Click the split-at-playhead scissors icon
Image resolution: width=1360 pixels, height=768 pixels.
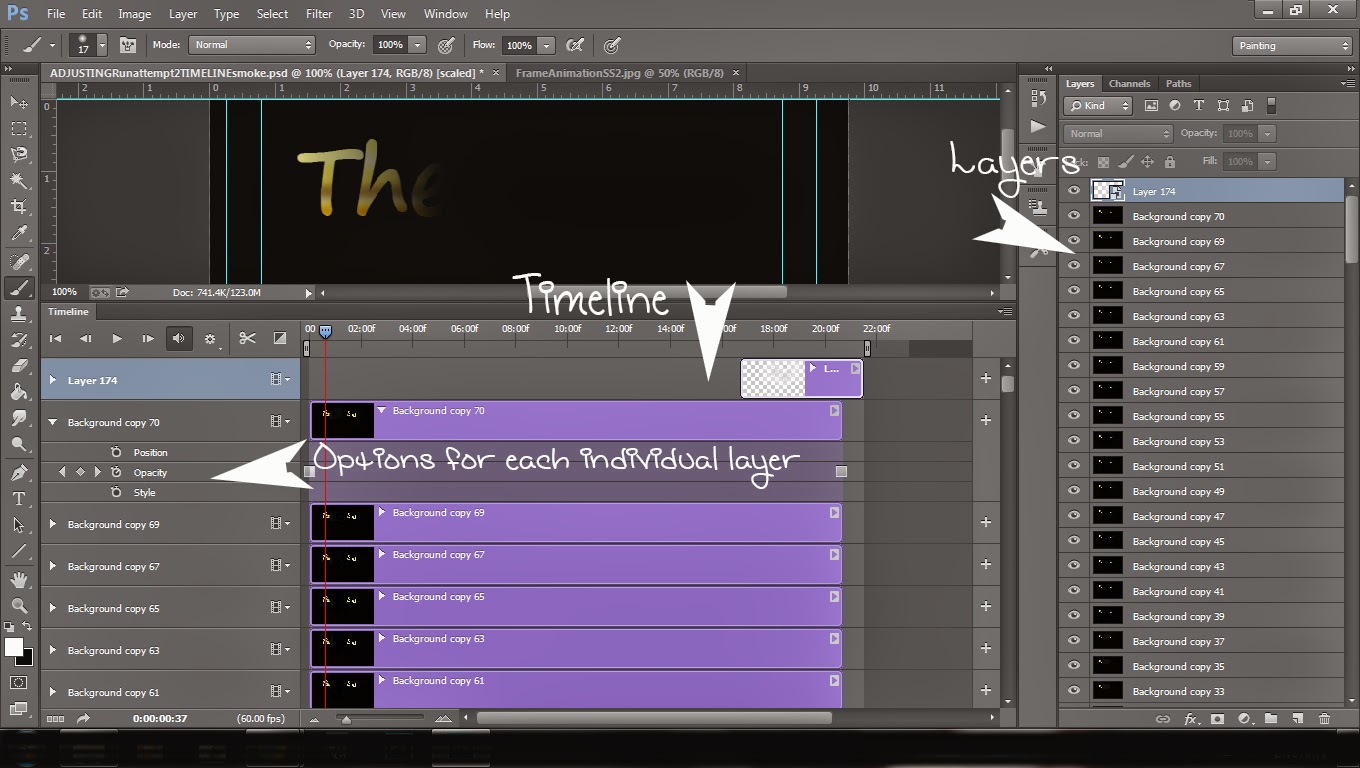[x=247, y=338]
